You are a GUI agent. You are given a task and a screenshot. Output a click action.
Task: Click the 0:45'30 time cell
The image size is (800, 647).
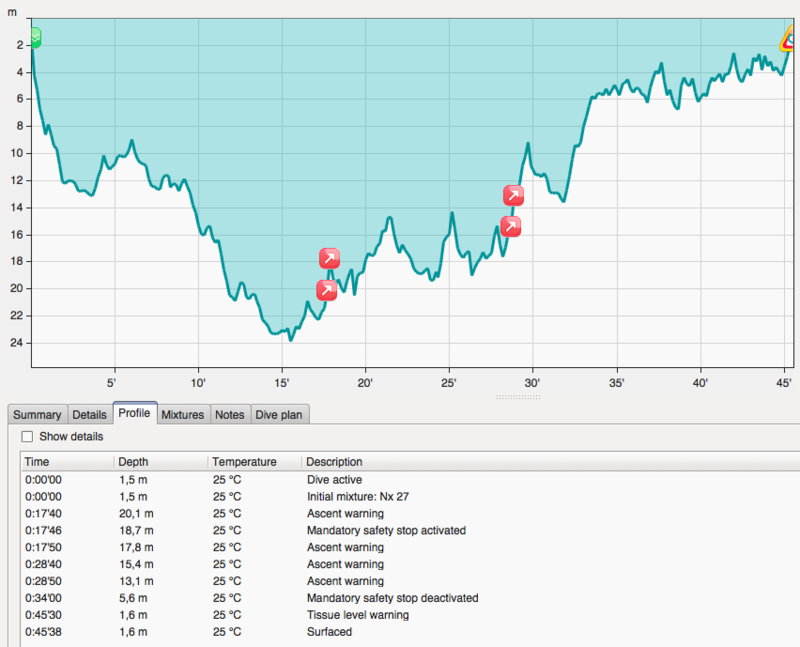43,614
